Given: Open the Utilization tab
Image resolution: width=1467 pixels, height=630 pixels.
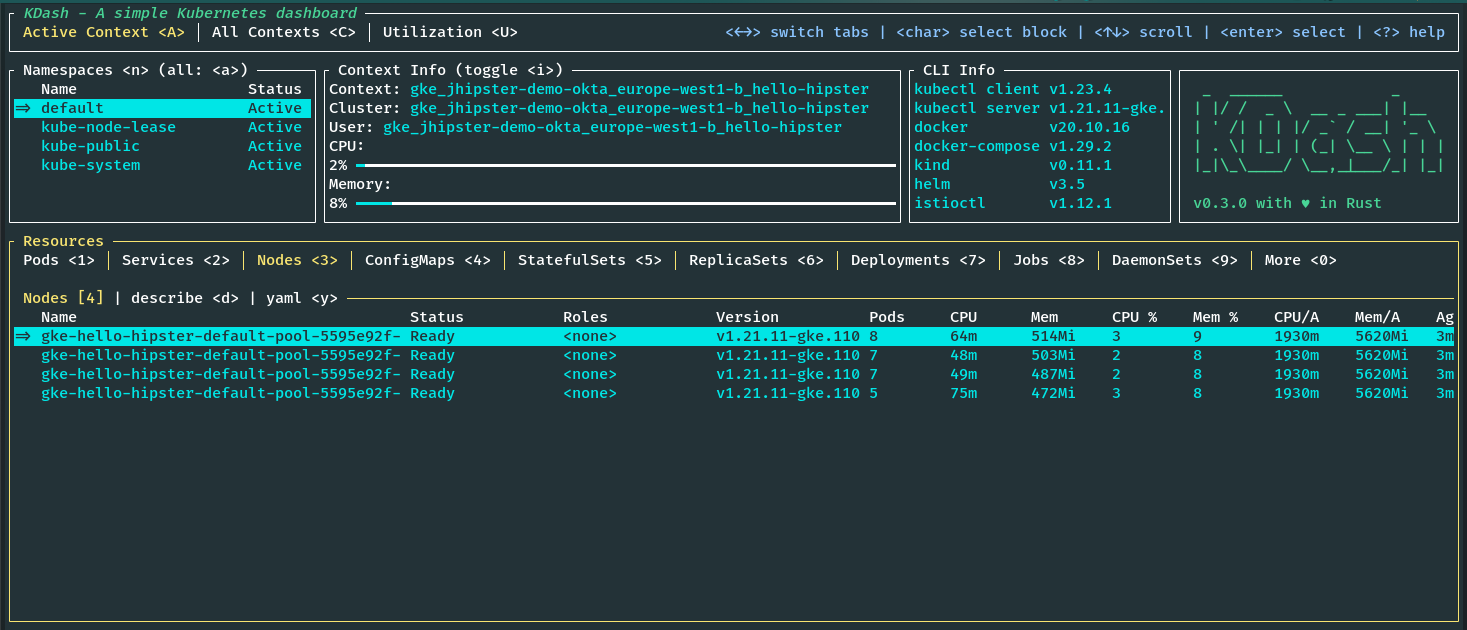Looking at the screenshot, I should [450, 32].
